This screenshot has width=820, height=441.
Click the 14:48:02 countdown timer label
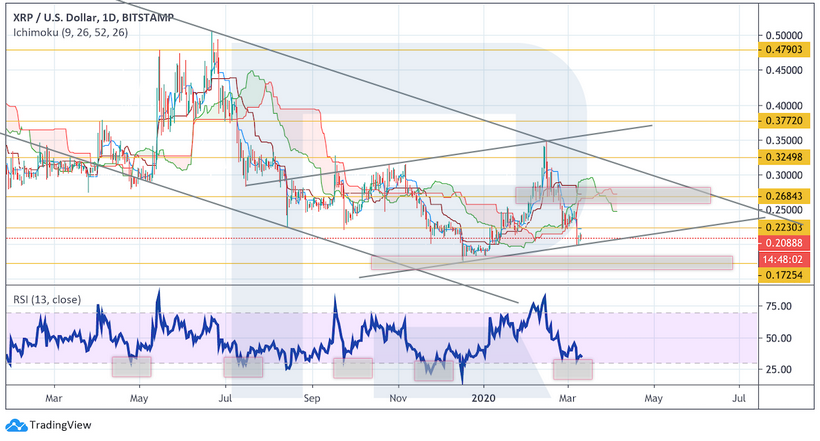point(783,257)
